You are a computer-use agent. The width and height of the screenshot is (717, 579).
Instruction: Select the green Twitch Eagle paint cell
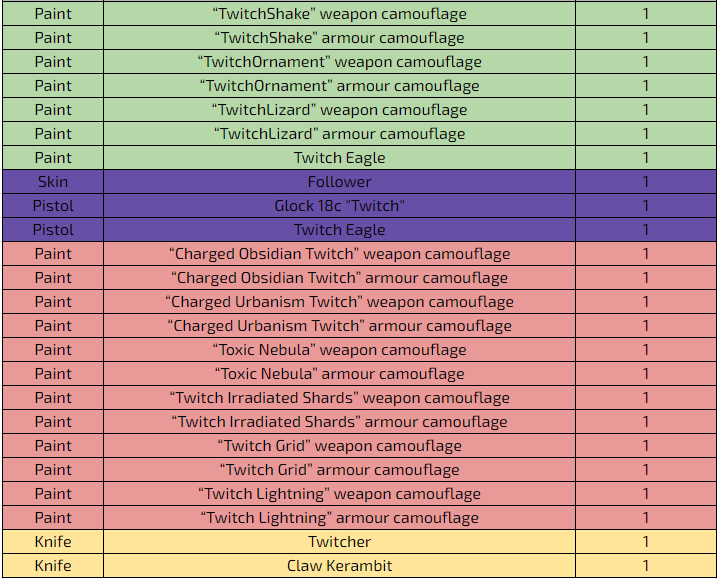[339, 158]
